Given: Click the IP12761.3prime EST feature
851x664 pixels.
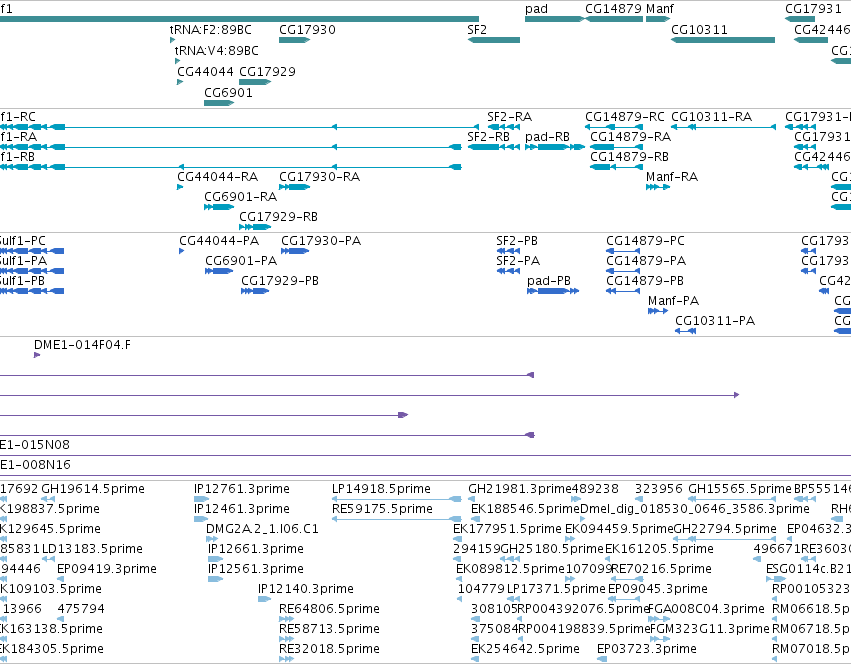Looking at the screenshot, I should point(201,499).
